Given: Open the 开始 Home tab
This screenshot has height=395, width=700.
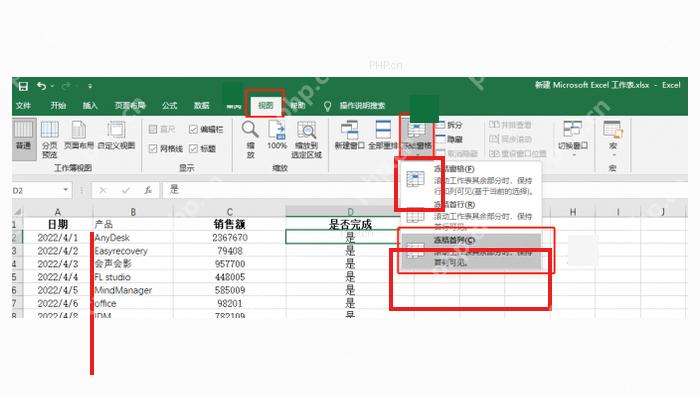Looking at the screenshot, I should (x=58, y=105).
